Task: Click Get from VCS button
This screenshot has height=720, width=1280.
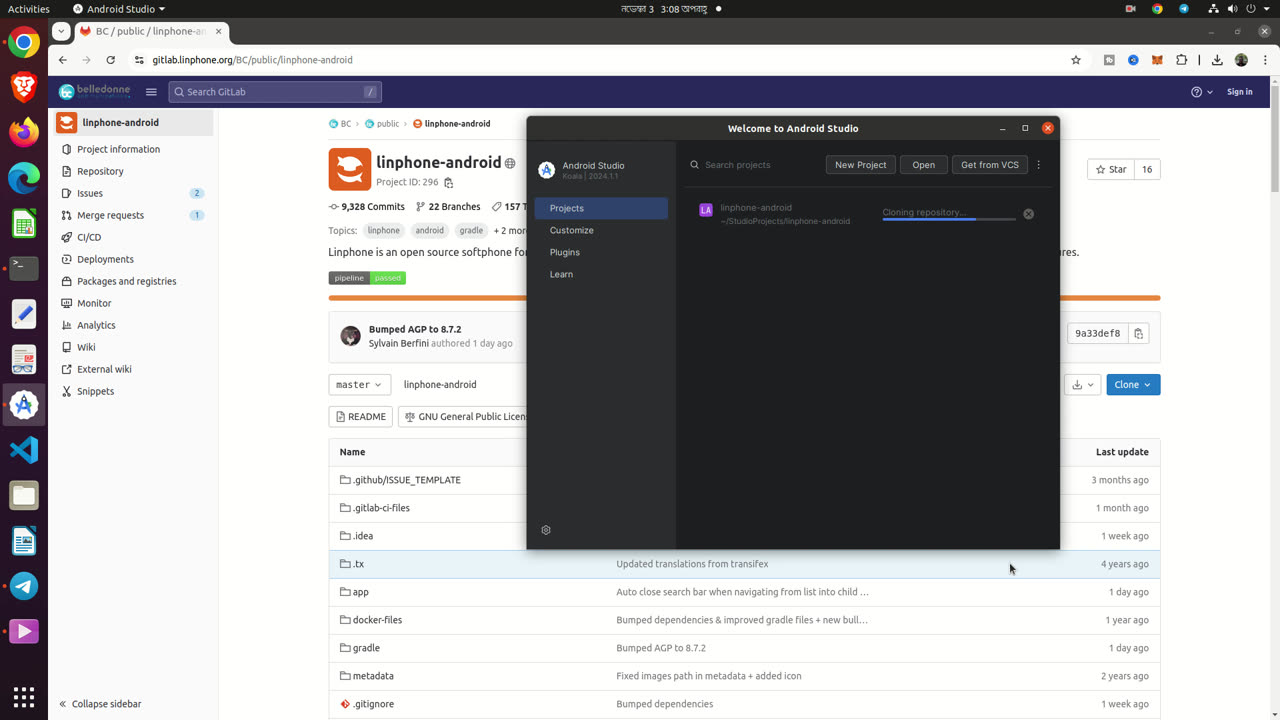Action: (990, 165)
